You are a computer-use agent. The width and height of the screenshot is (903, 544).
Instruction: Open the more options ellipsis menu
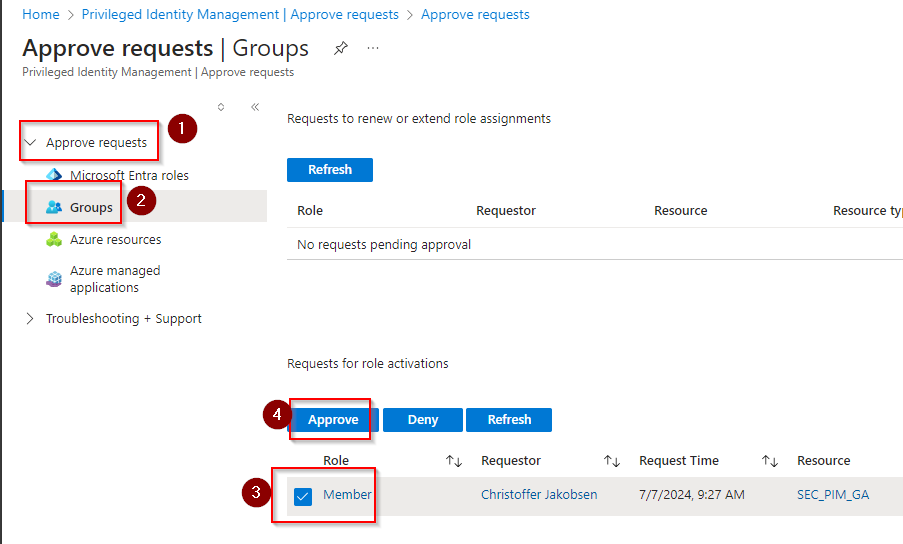click(373, 48)
